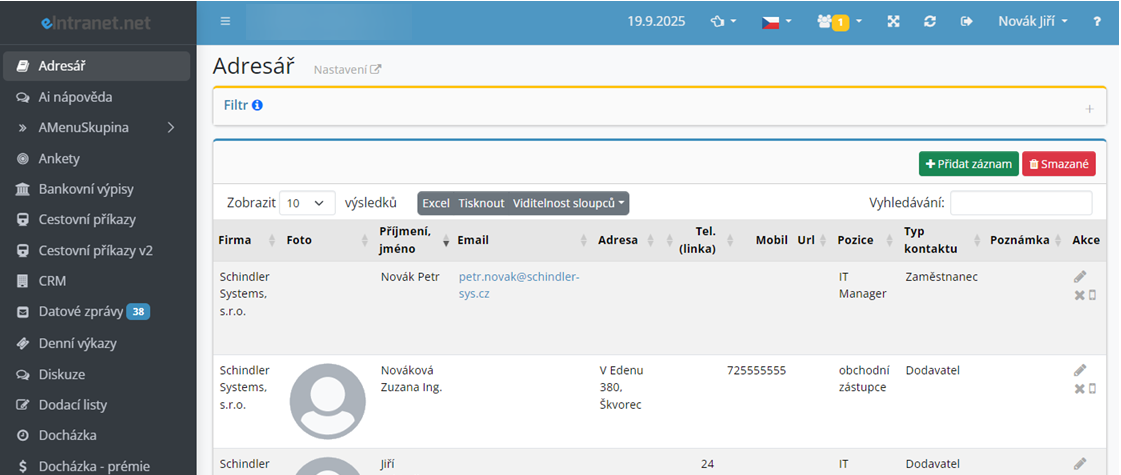Expand the AMenuSkupina sidebar group
Image resolution: width=1121 pixels, height=475 pixels.
97,127
